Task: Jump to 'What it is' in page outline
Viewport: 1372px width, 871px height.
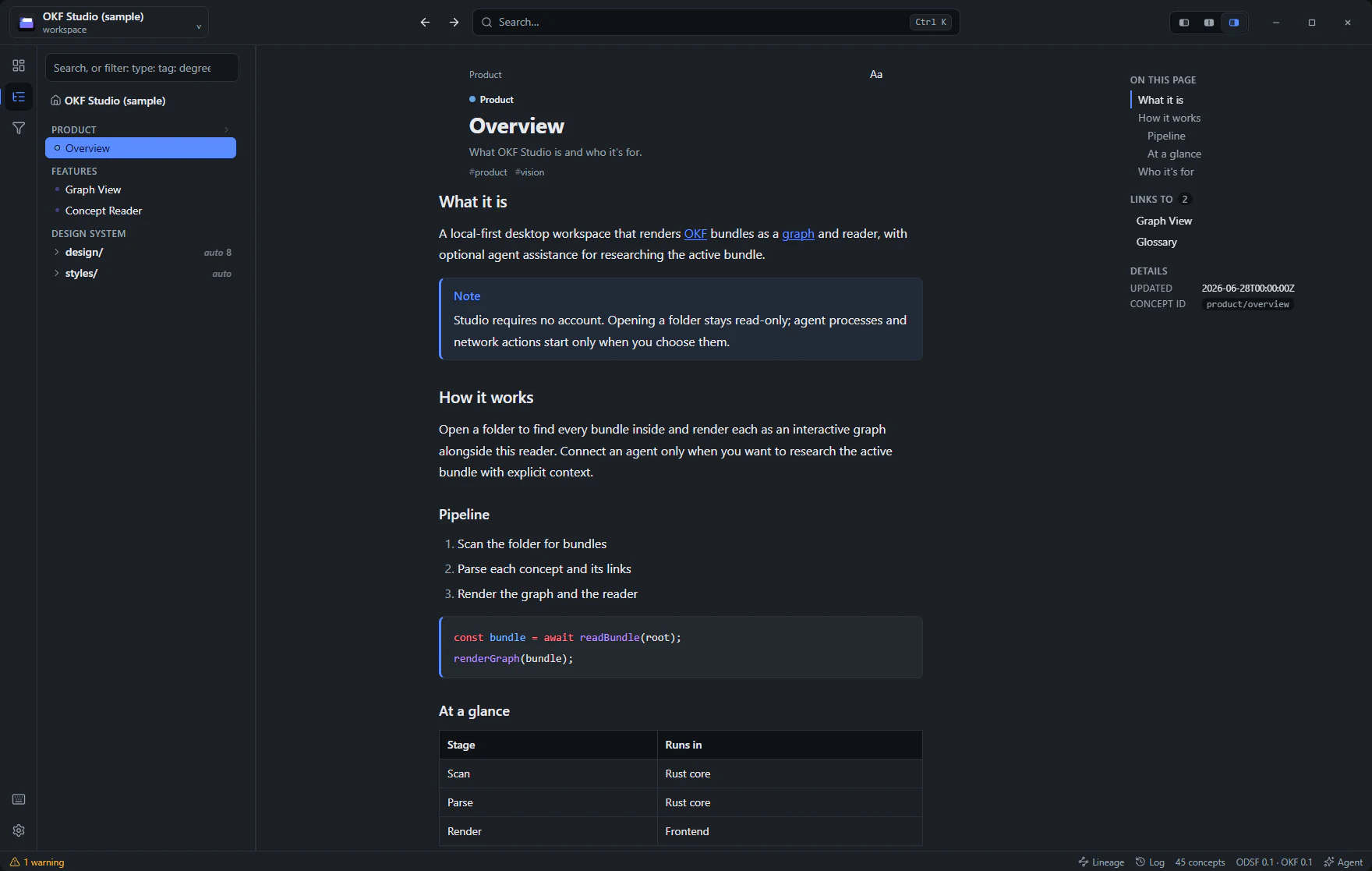Action: [x=1160, y=100]
